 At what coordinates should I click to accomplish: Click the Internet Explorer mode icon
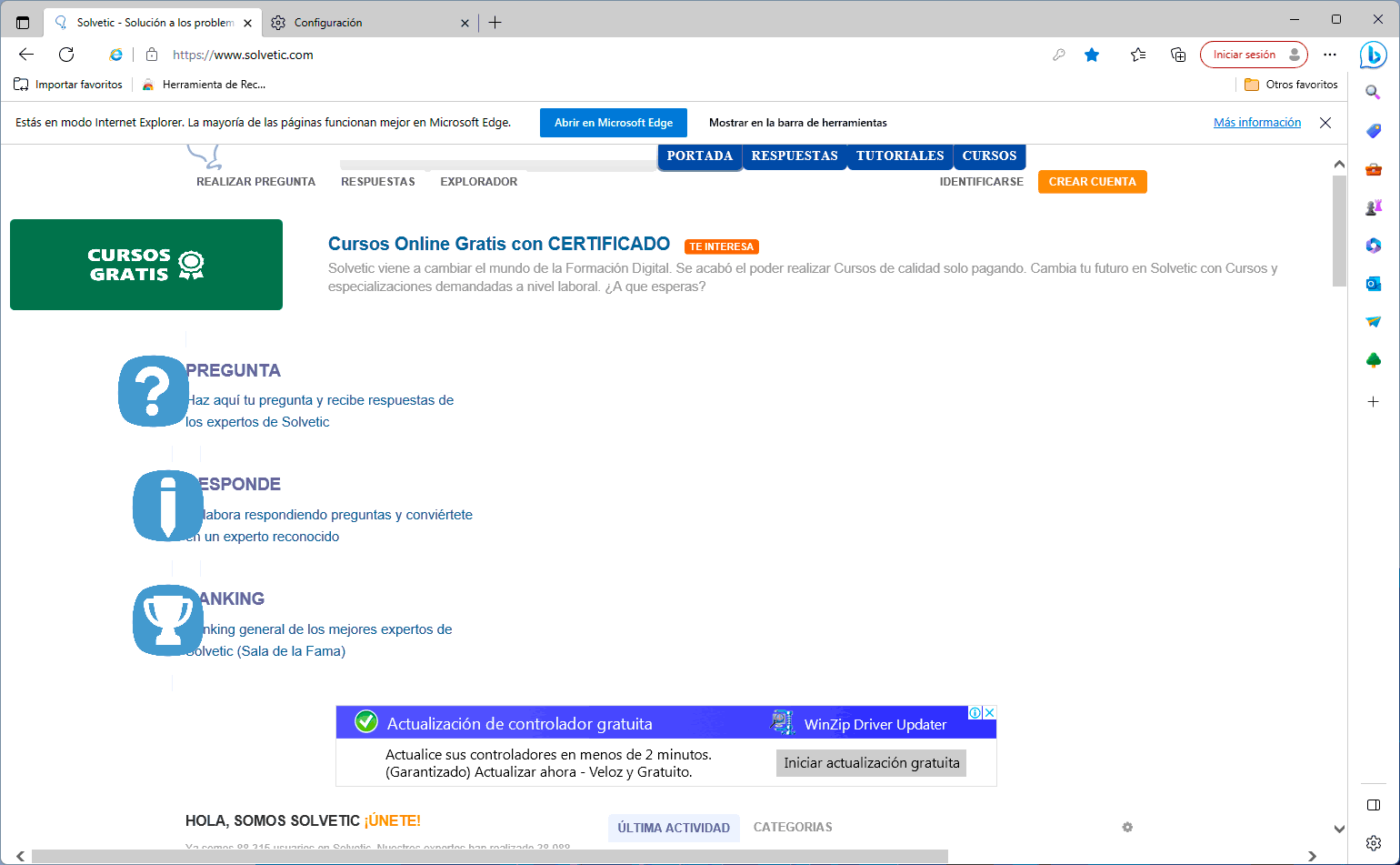point(116,55)
